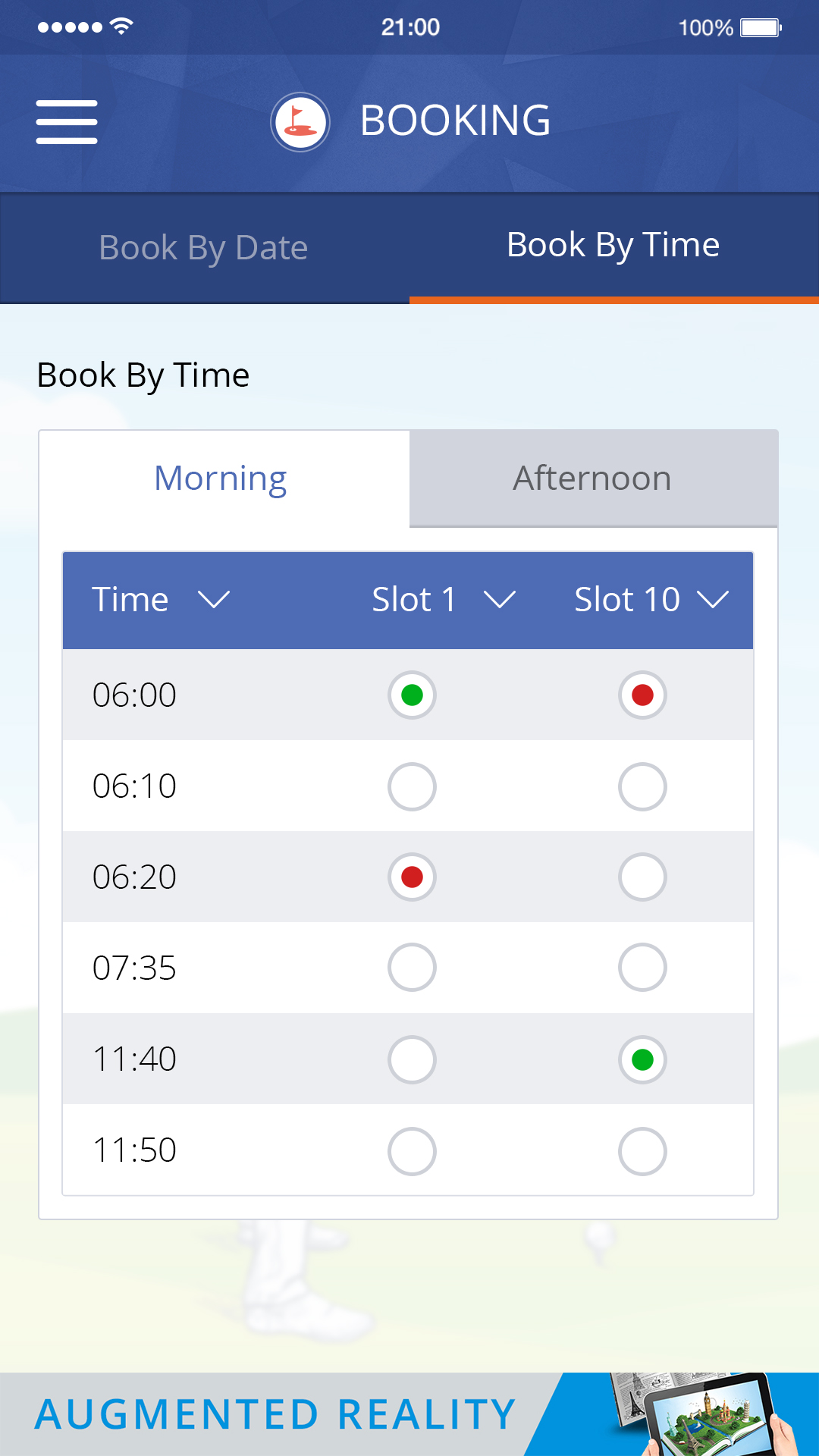Show Morning time slots

(x=221, y=479)
